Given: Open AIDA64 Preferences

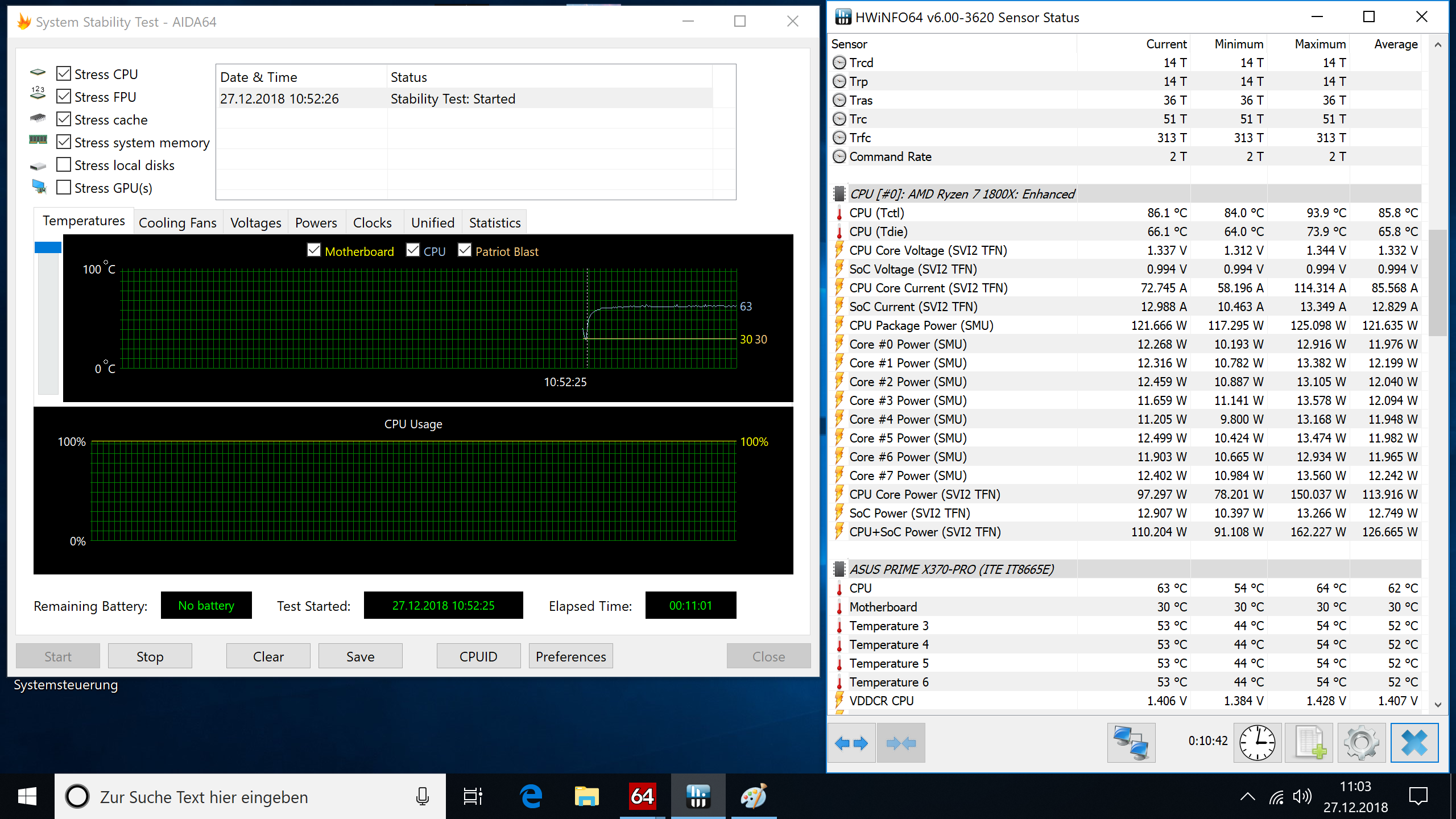Looking at the screenshot, I should [x=570, y=656].
